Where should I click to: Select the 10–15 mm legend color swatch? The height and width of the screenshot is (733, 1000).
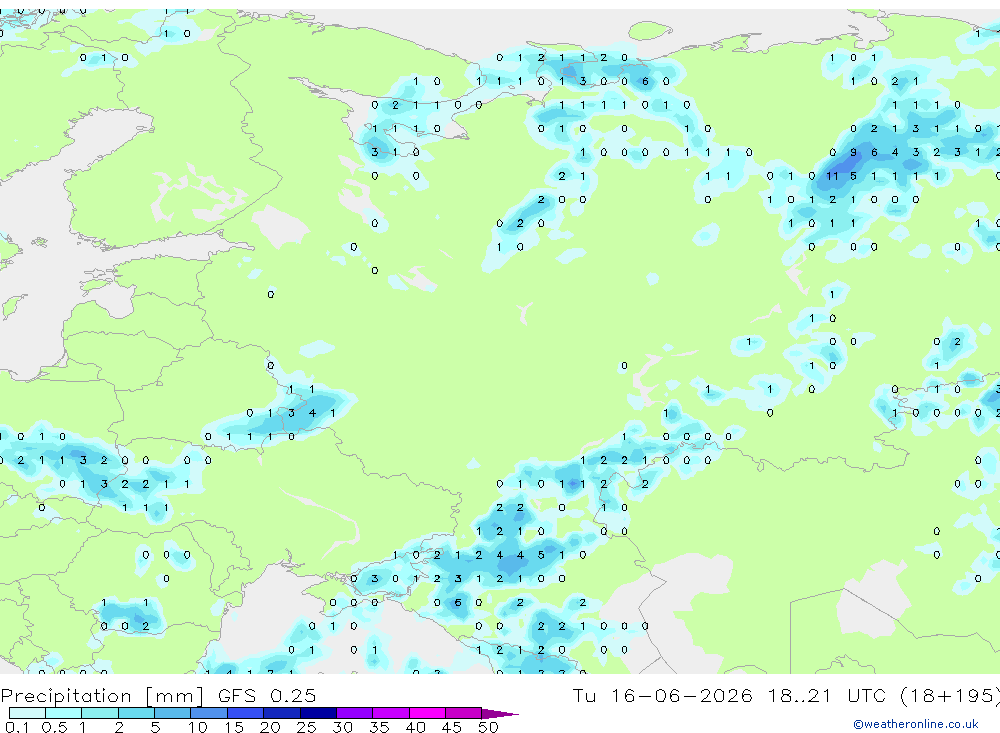(209, 713)
